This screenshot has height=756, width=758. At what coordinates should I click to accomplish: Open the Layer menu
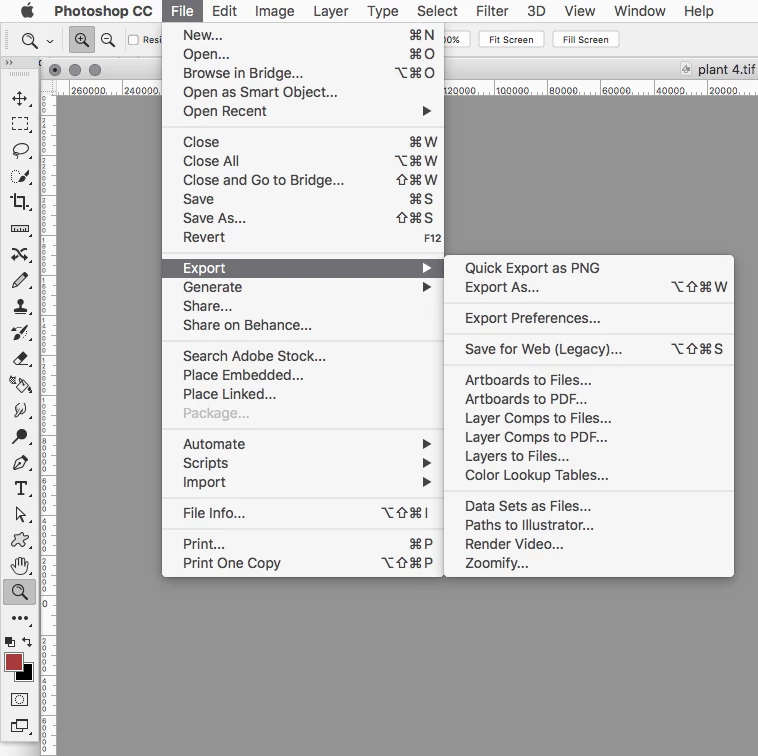pyautogui.click(x=331, y=11)
